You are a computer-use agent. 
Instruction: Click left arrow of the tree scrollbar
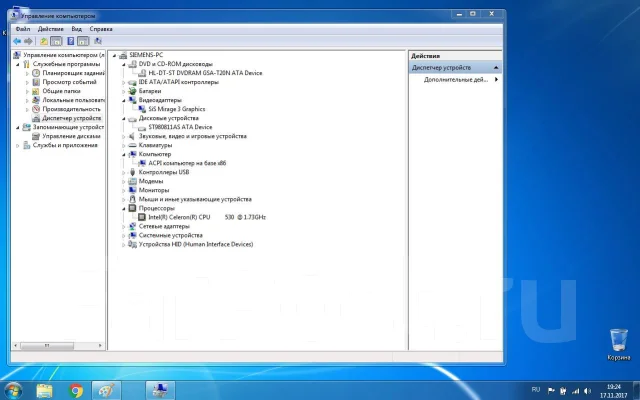[16, 346]
